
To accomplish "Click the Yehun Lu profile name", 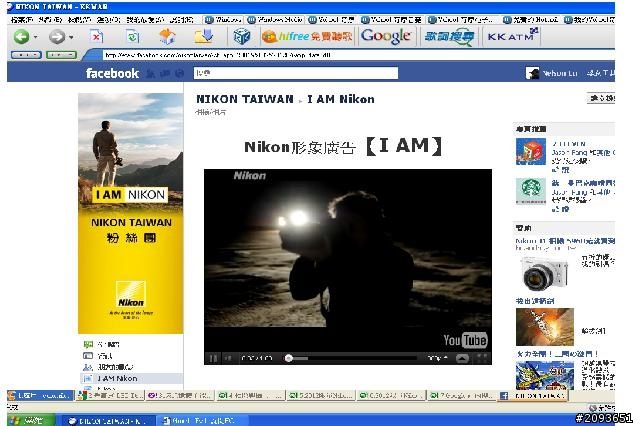I will 560,73.
